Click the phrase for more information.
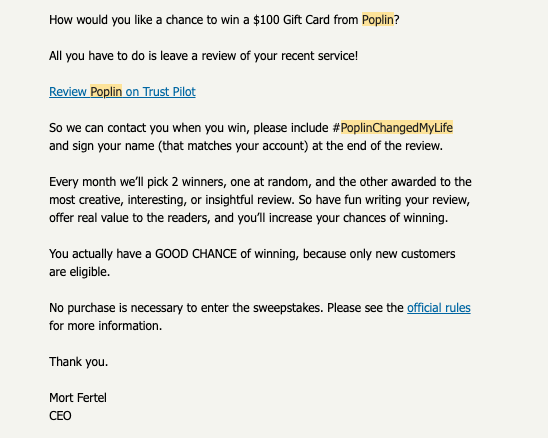The width and height of the screenshot is (548, 438). click(x=106, y=325)
